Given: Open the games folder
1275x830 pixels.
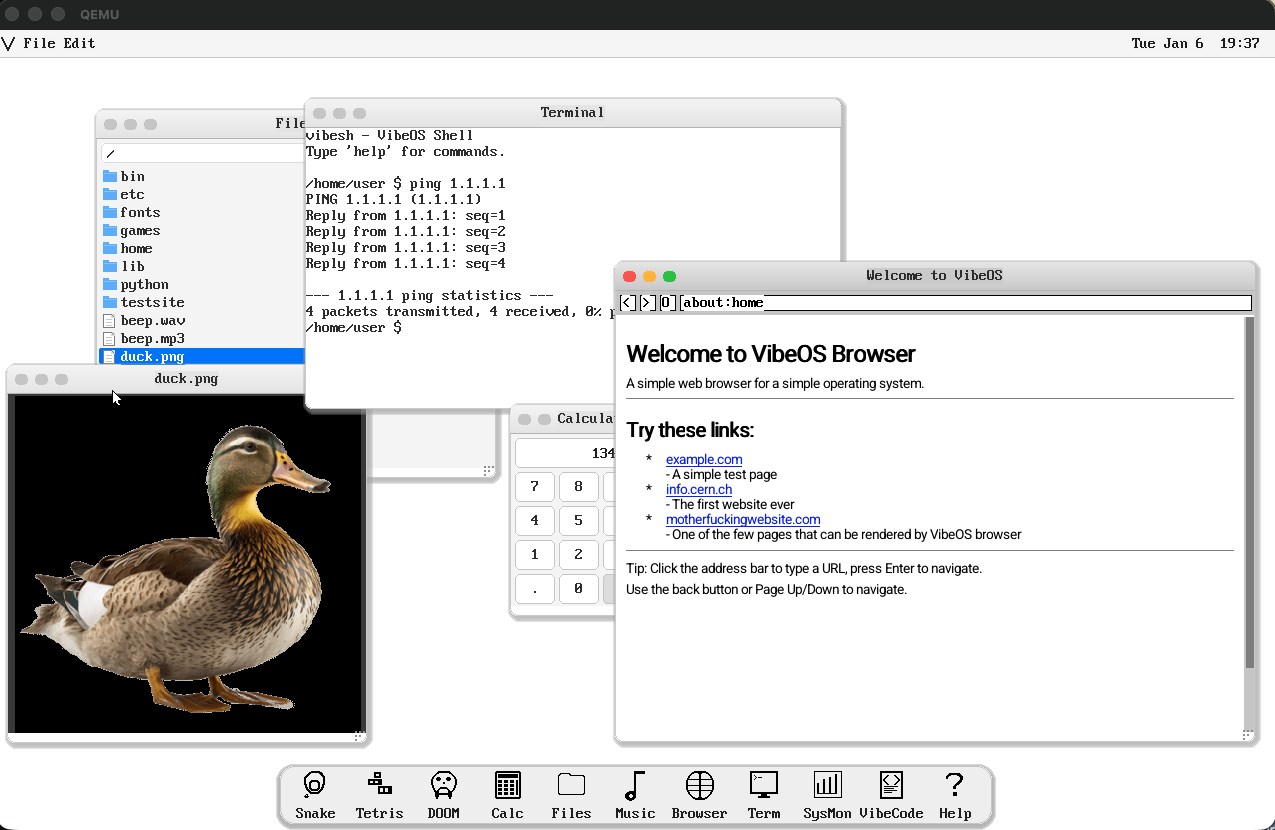Looking at the screenshot, I should click(140, 231).
